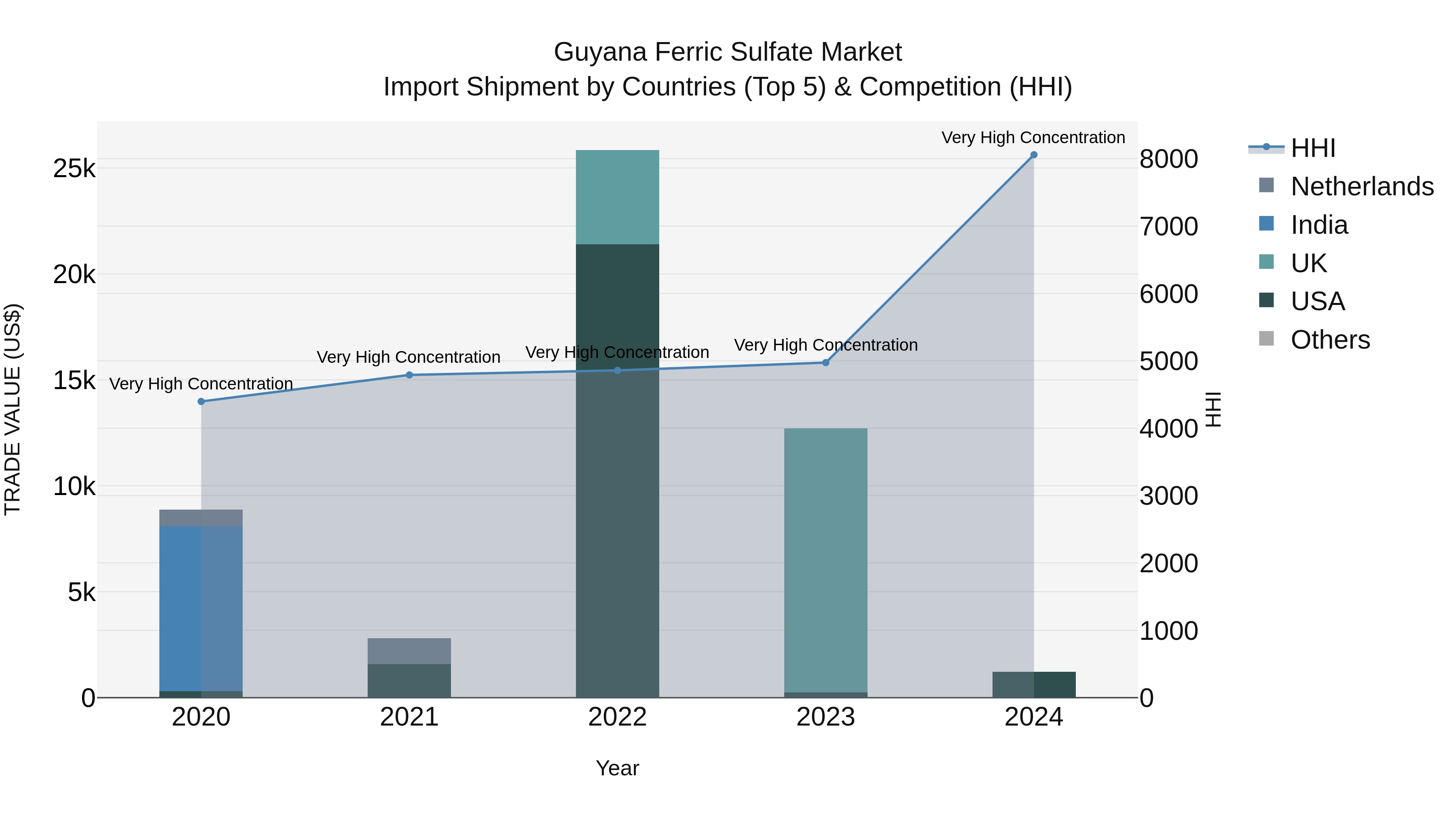Screen dimensions: 1456x819
Task: Click the Import Shipment by Countries subtitle
Action: (728, 87)
